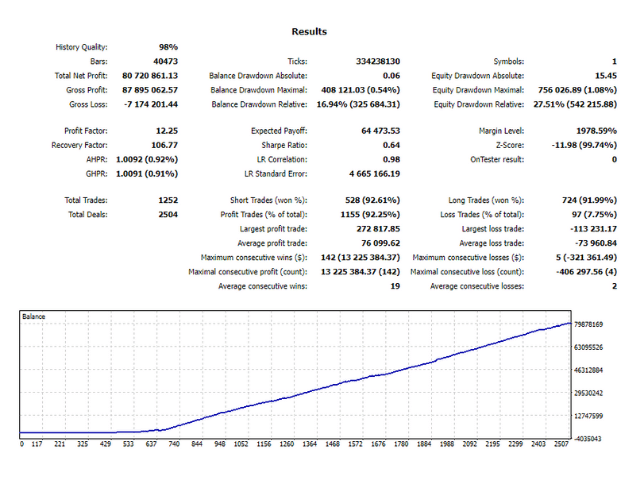640x480 pixels.
Task: Select the Total Trades count 1252
Action: [x=167, y=201]
